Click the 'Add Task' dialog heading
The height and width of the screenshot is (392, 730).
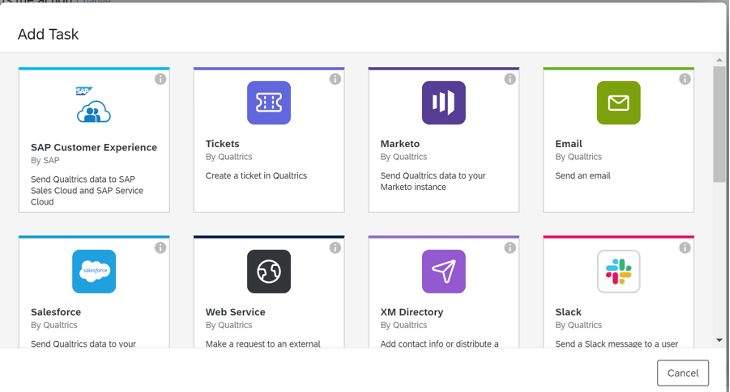pos(48,34)
